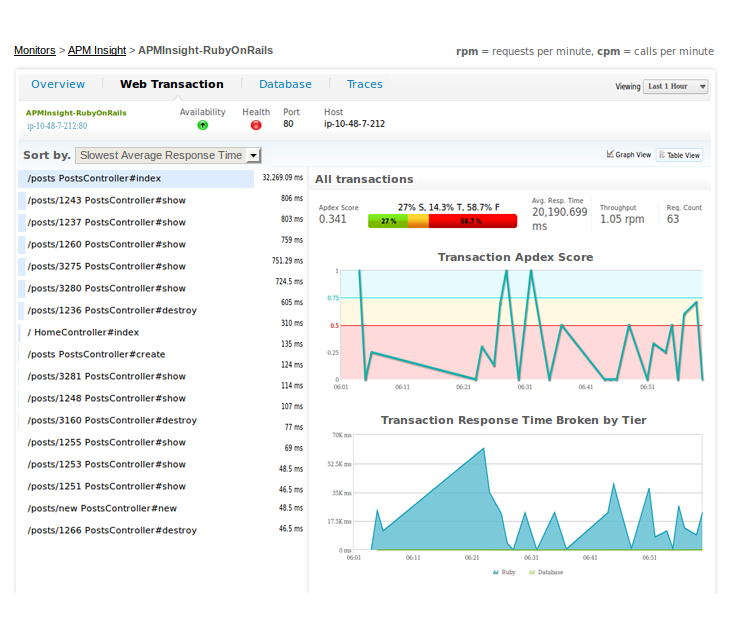
Task: Open the Sort by dropdown
Action: click(x=168, y=155)
